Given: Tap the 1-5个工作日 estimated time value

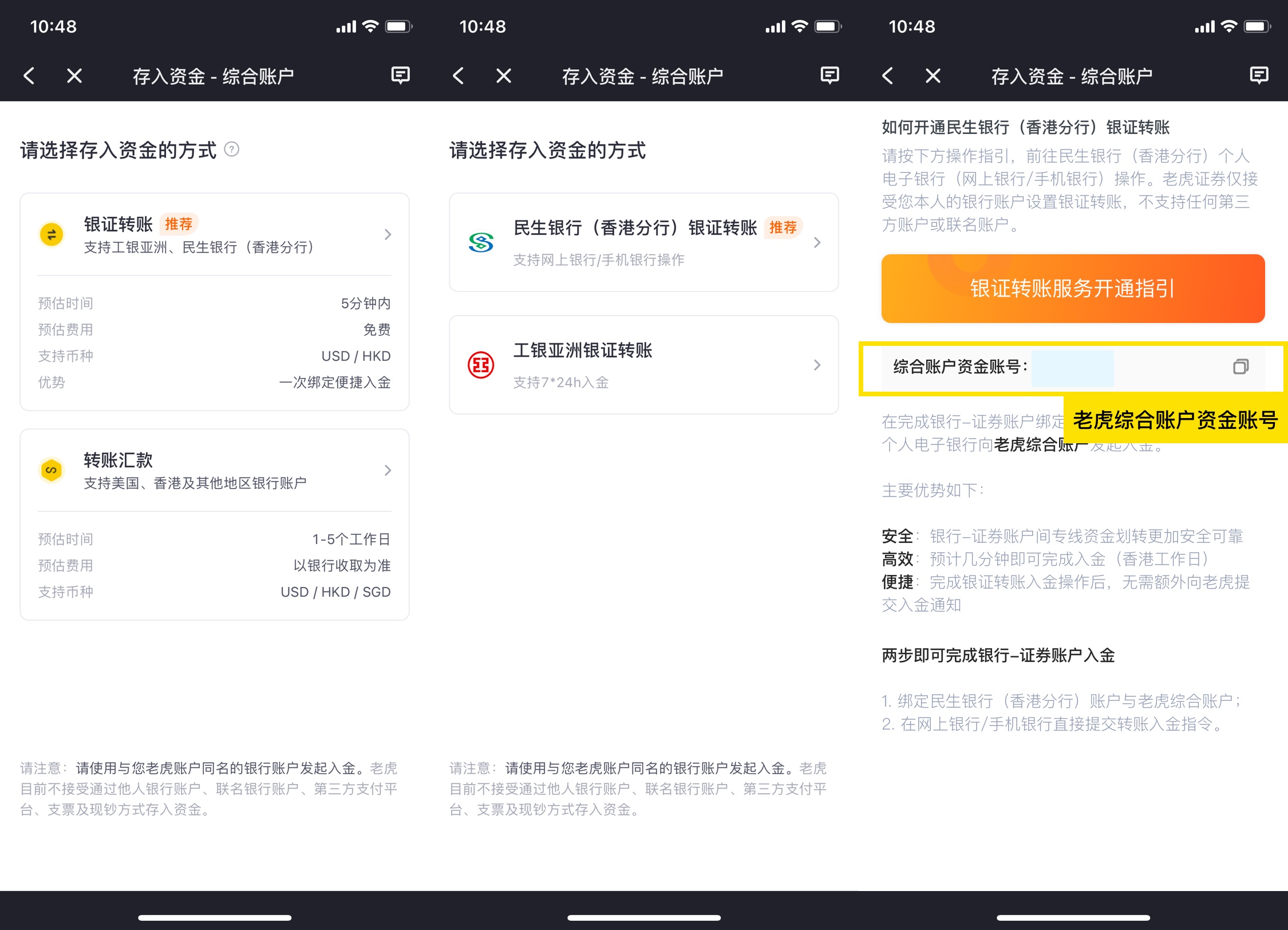Looking at the screenshot, I should coord(351,539).
